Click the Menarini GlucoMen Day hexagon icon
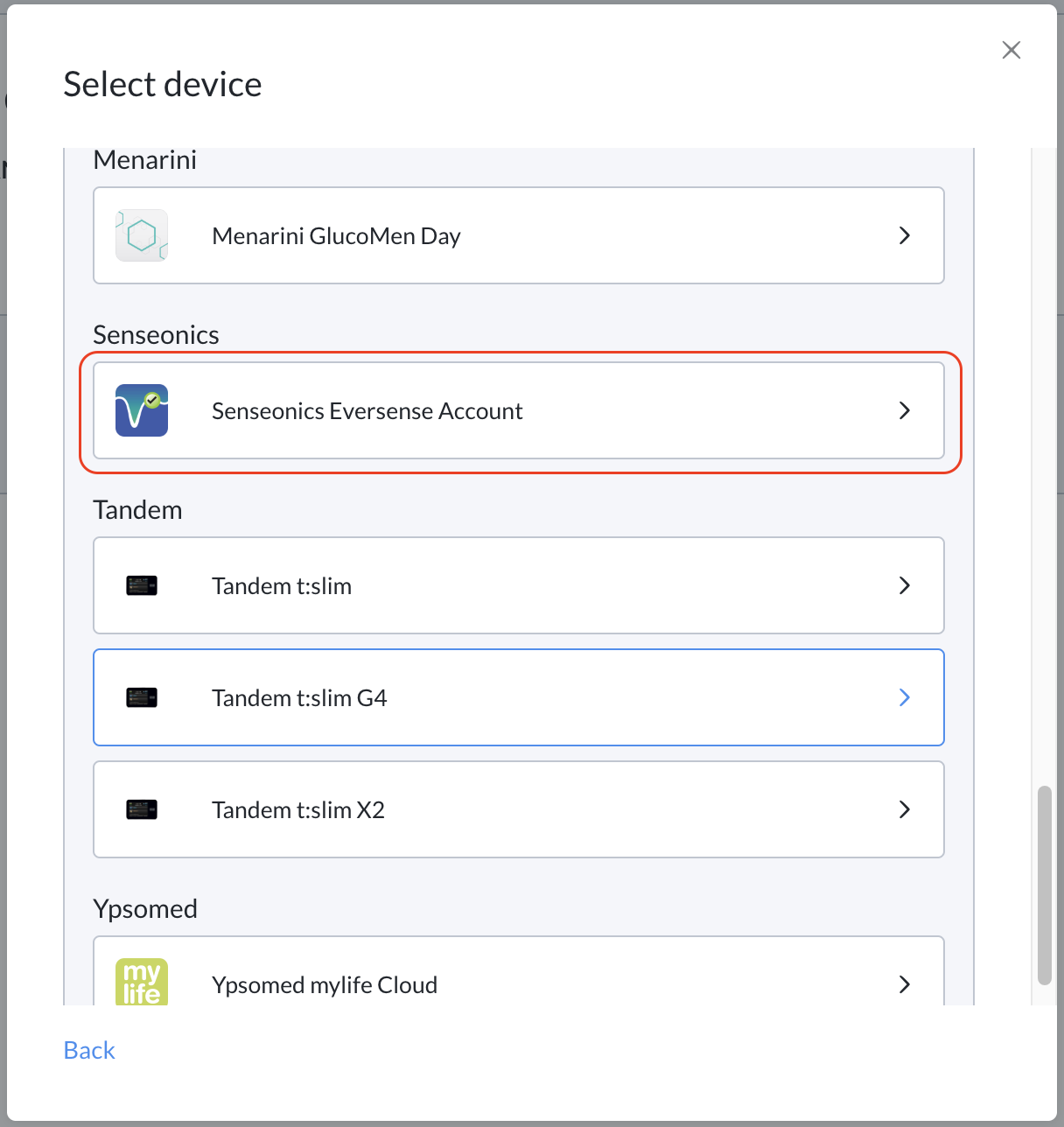This screenshot has width=1064, height=1127. 142,235
